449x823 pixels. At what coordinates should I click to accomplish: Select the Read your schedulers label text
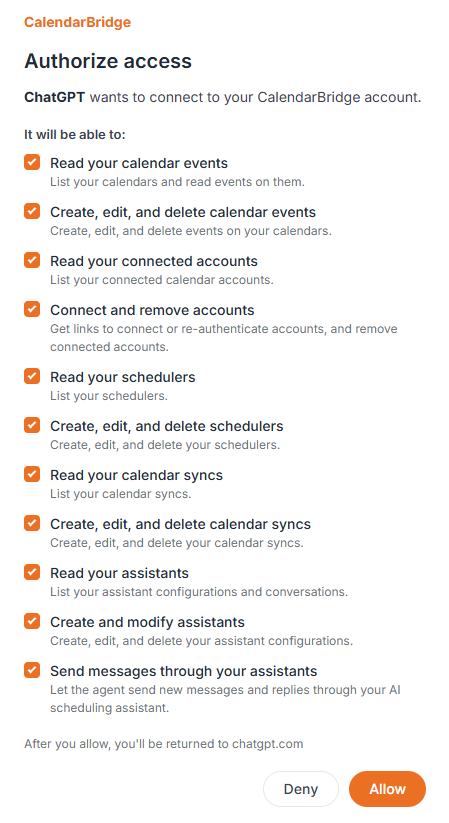[x=123, y=377]
